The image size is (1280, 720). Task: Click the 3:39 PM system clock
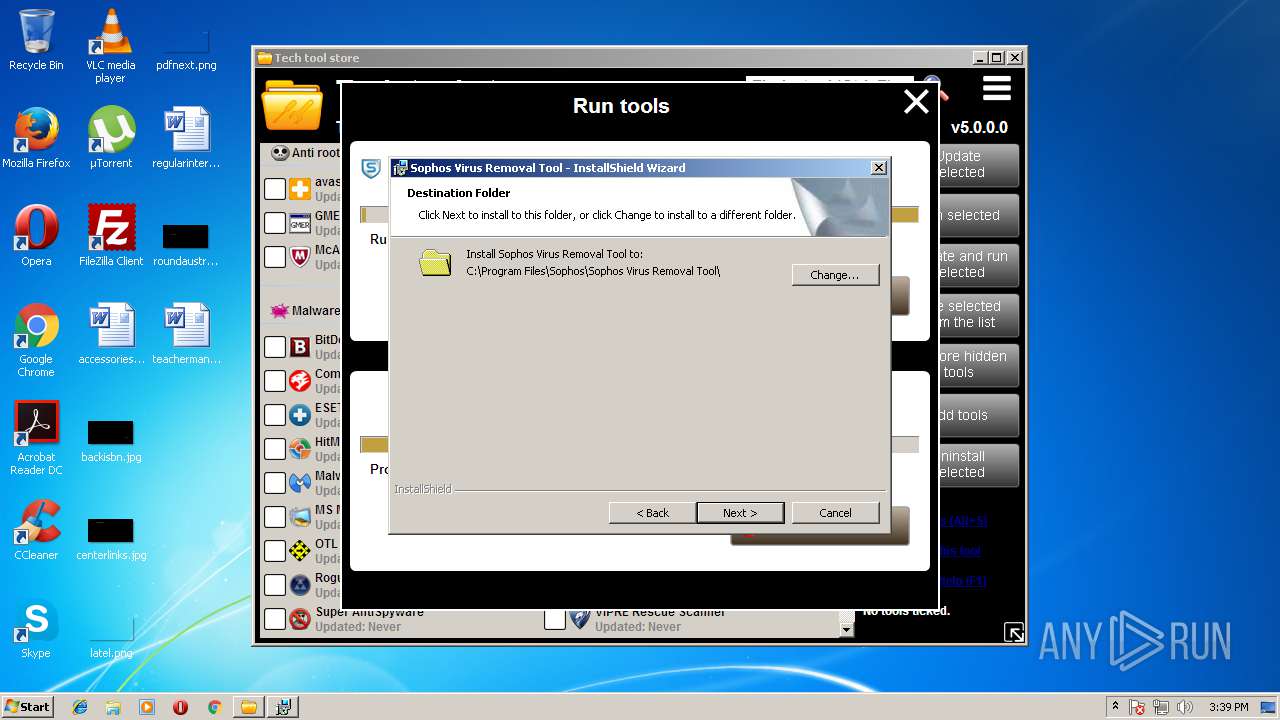pos(1228,707)
